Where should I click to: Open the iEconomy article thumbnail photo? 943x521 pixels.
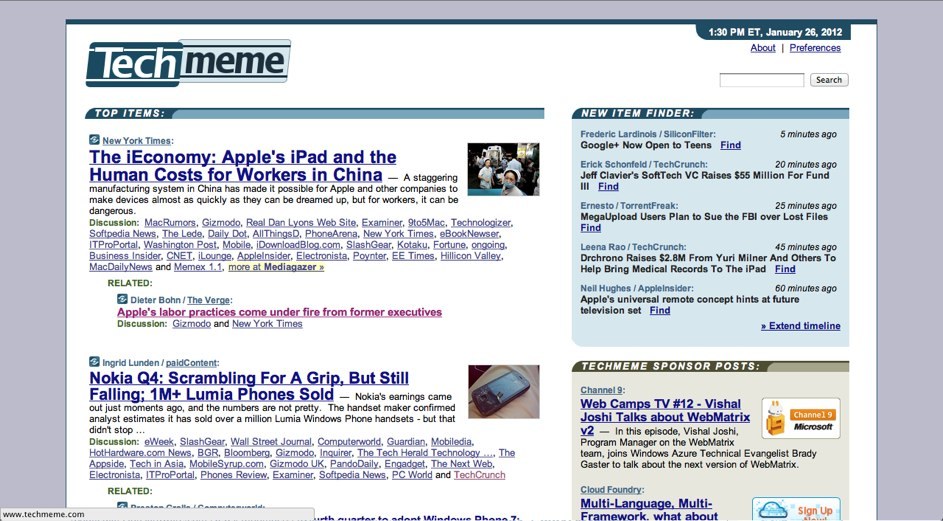tap(503, 169)
